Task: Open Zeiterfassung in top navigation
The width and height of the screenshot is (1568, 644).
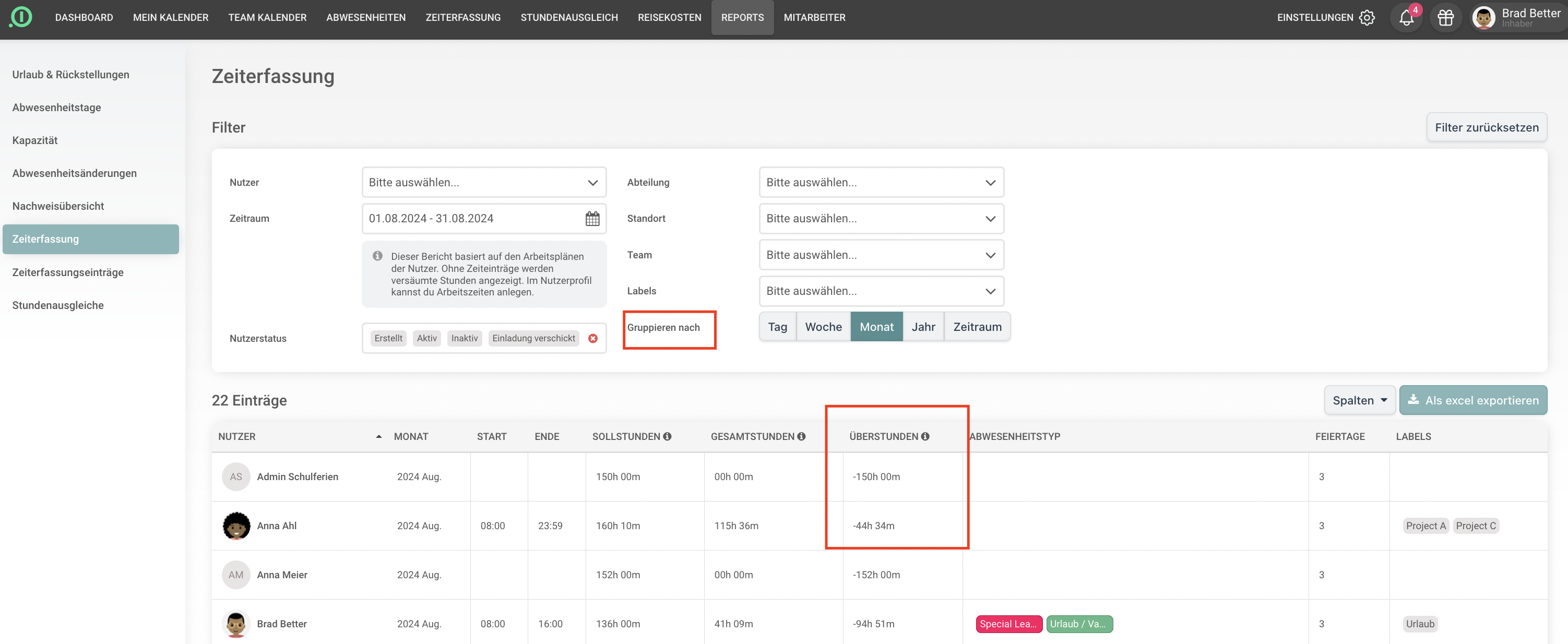Action: 462,18
